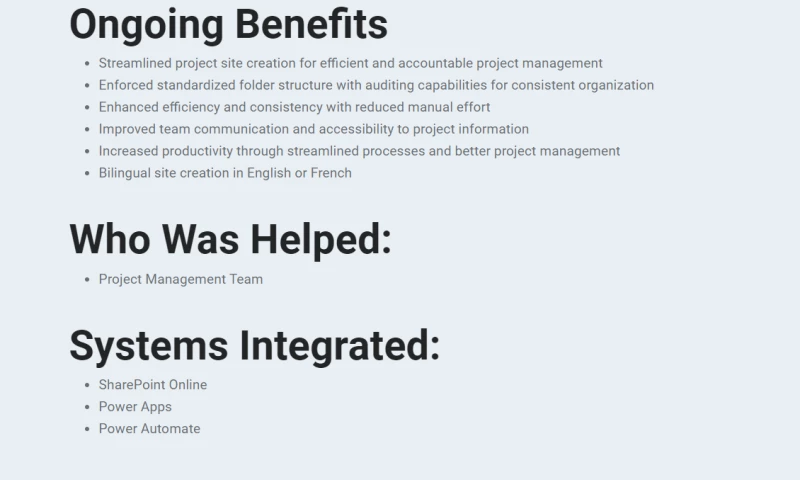Select the "Improved team communication" list item
Viewport: 800px width, 480px height.
[x=313, y=129]
